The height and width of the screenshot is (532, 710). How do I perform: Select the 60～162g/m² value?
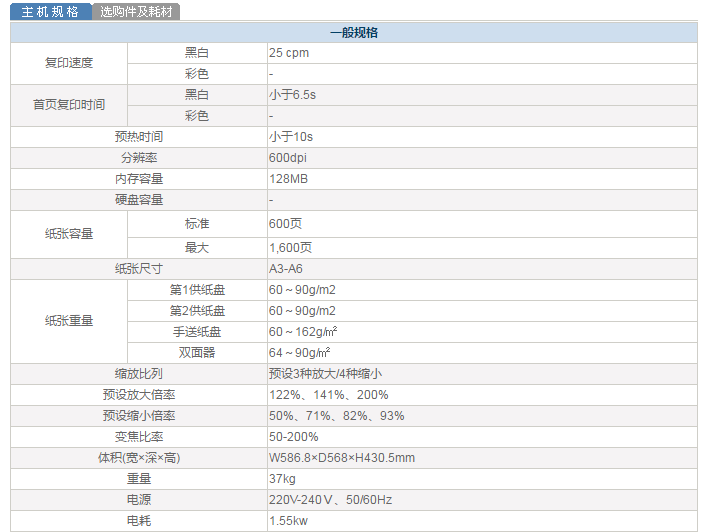pyautogui.click(x=303, y=332)
